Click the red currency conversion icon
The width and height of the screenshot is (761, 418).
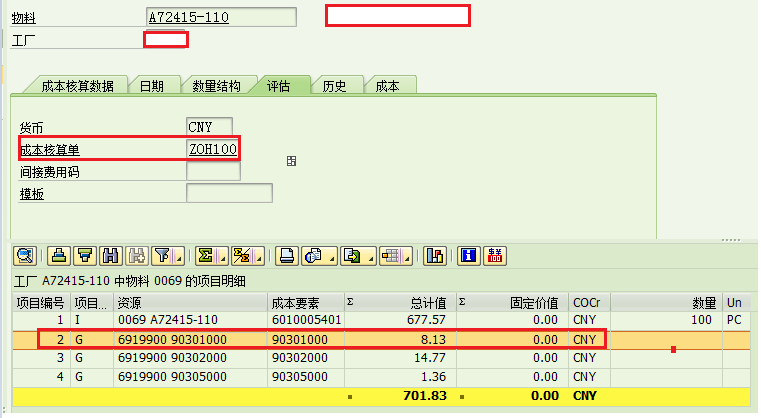pyautogui.click(x=495, y=255)
